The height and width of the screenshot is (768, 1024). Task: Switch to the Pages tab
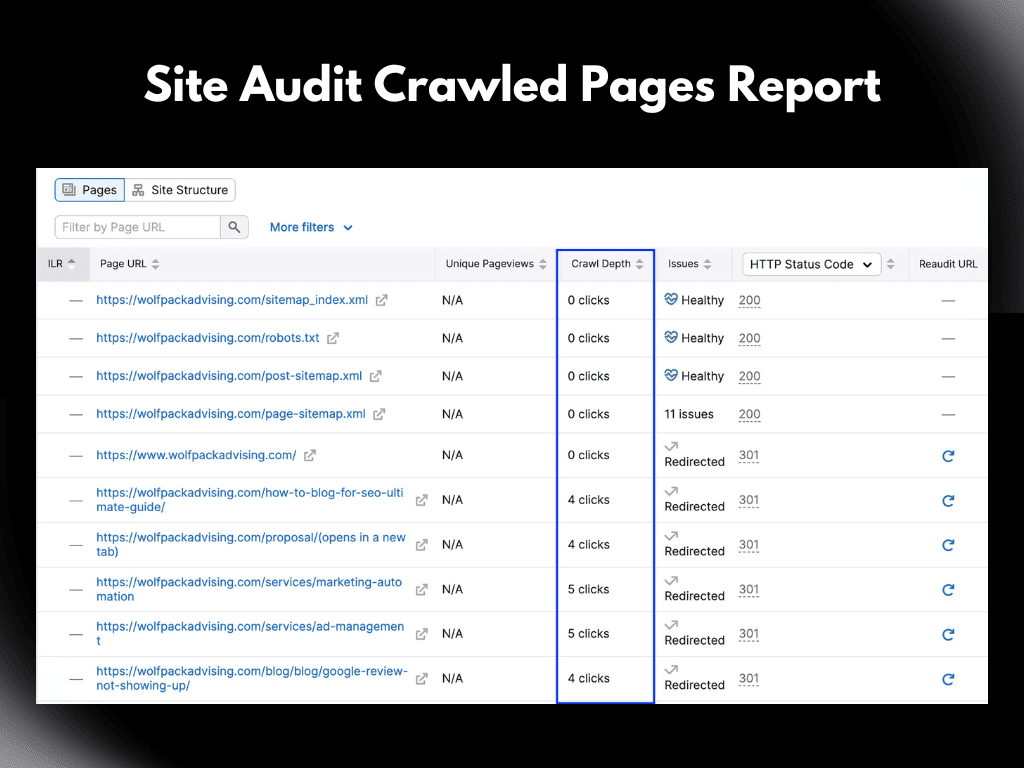[89, 190]
